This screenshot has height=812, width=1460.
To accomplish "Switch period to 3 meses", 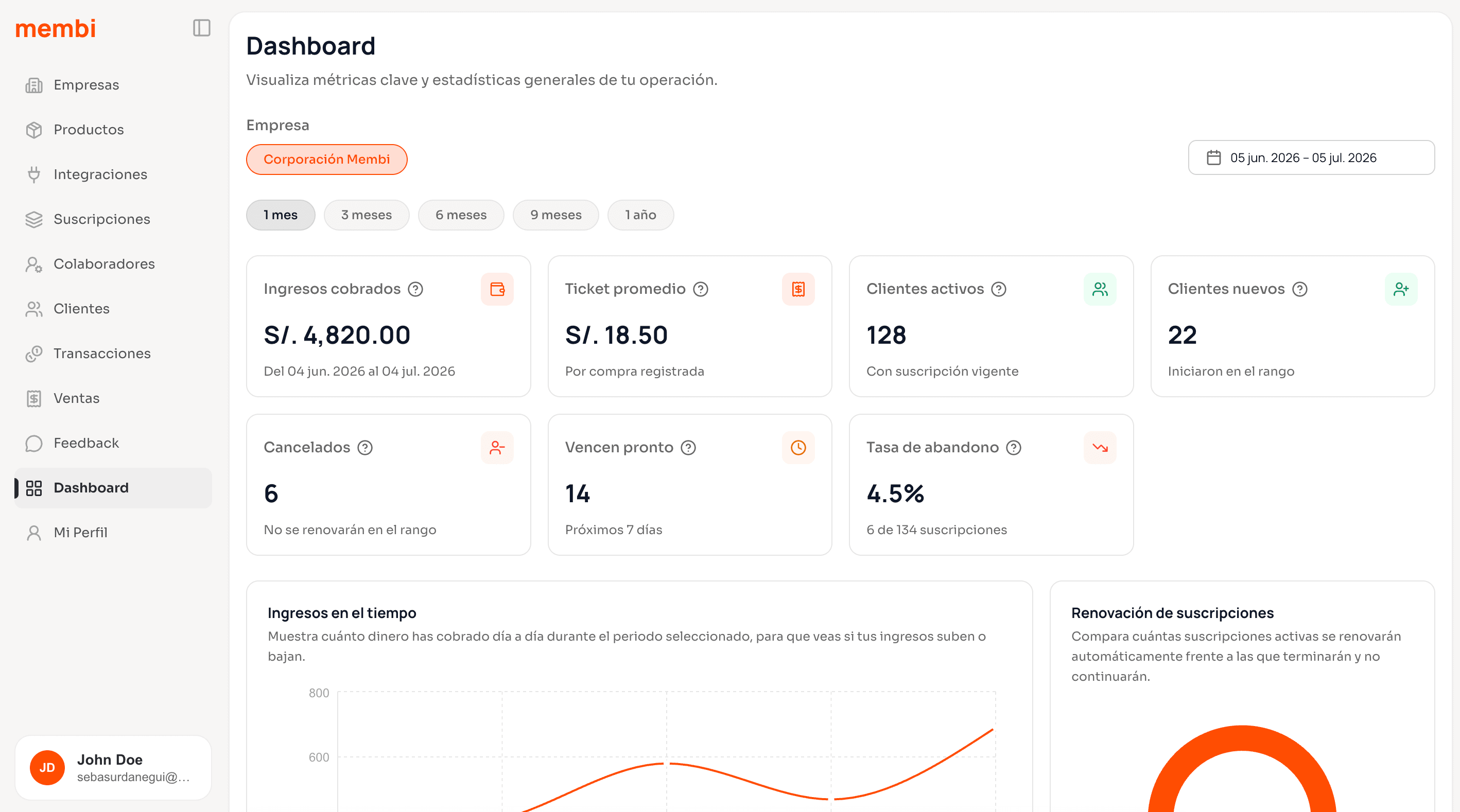I will [x=367, y=215].
